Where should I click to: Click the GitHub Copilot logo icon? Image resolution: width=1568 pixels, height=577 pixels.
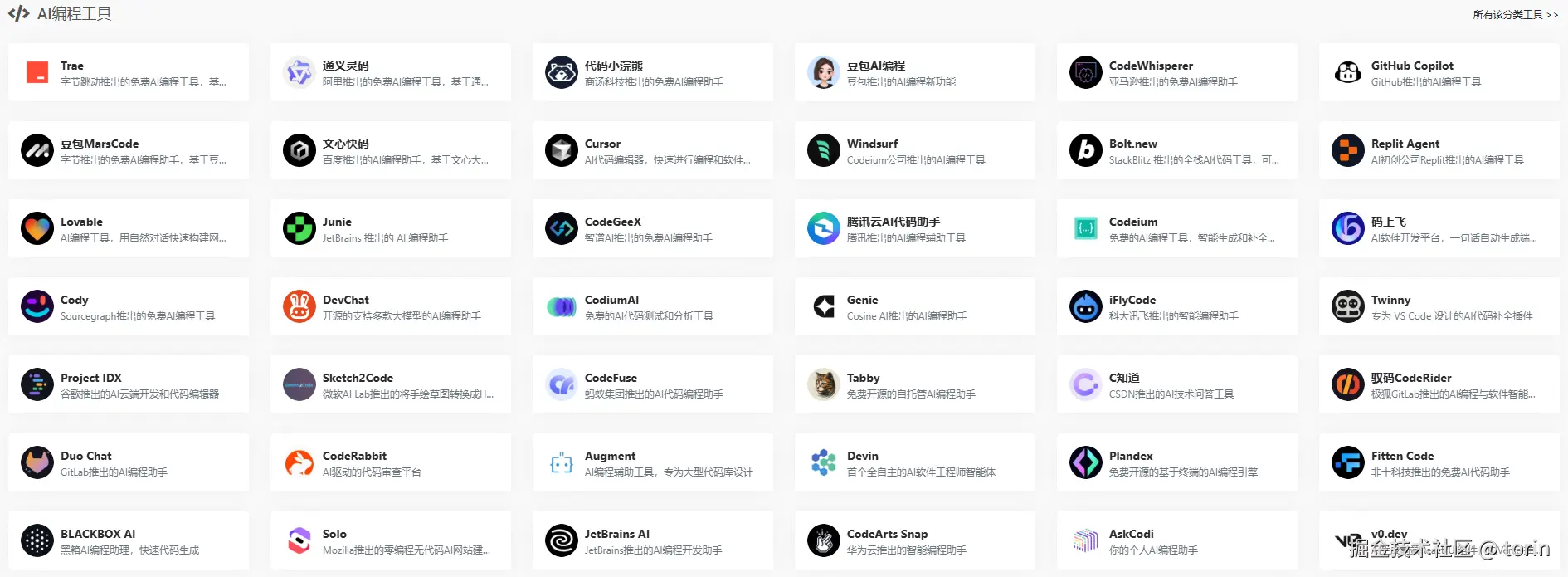point(1348,73)
